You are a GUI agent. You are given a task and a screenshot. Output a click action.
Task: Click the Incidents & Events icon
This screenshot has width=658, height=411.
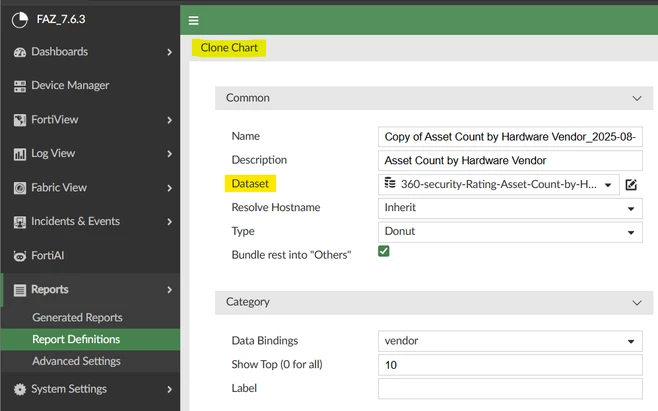pos(20,222)
